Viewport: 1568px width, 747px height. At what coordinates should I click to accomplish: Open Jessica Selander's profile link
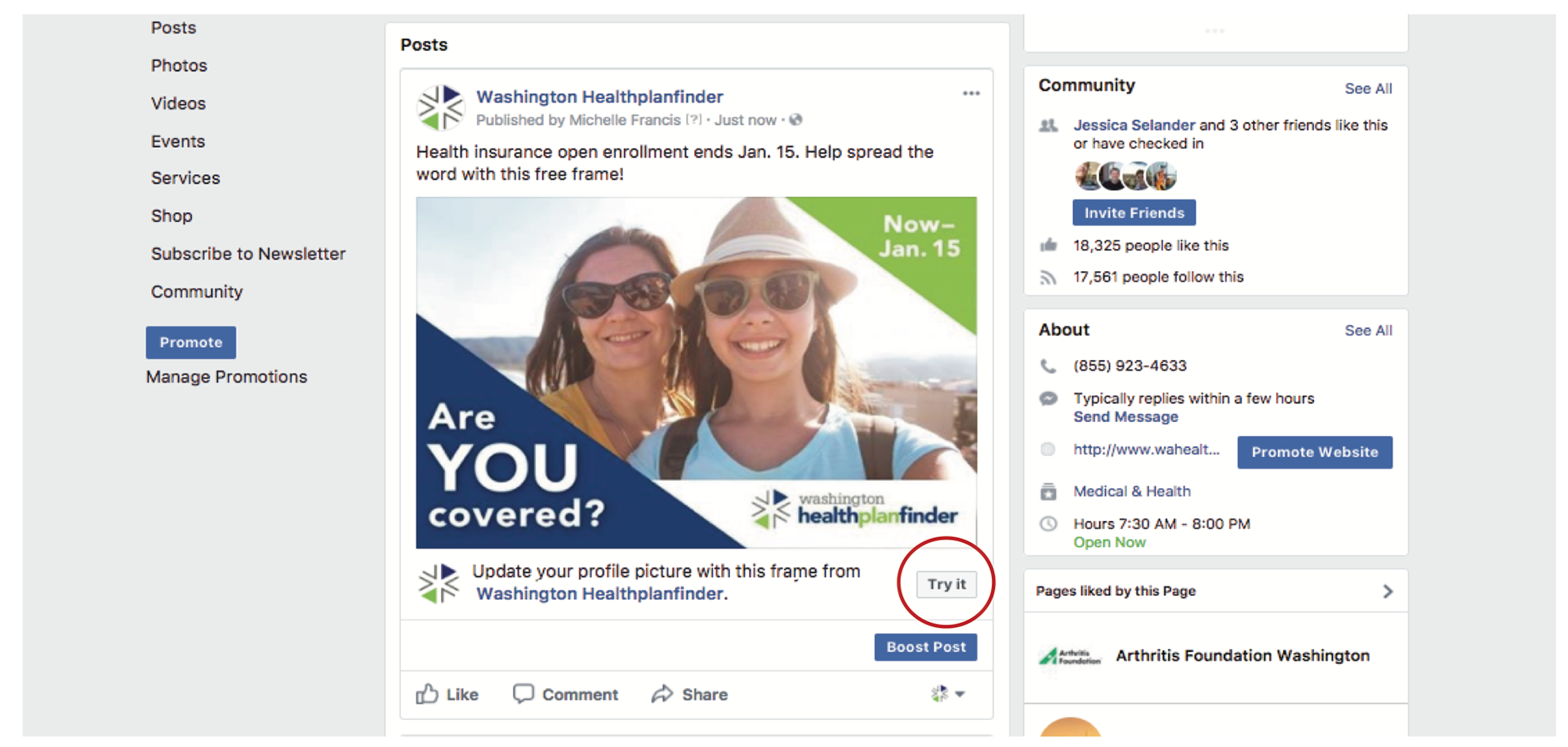(1134, 126)
